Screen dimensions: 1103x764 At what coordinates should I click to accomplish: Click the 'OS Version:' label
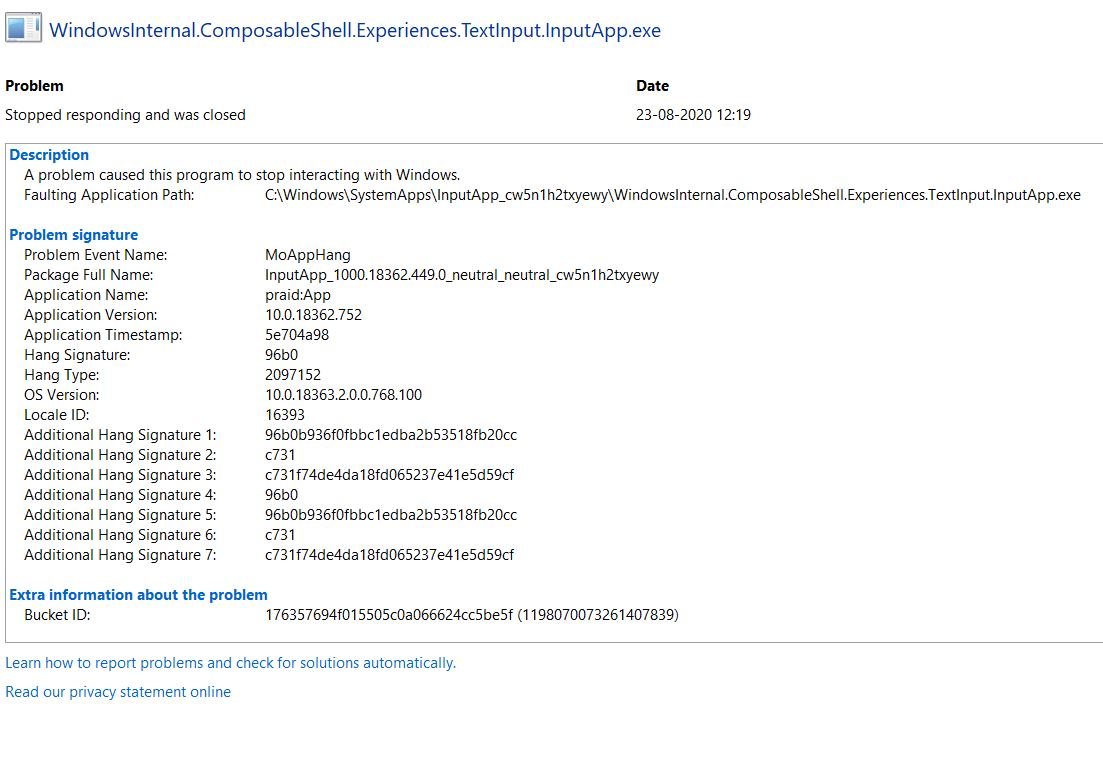tap(62, 395)
